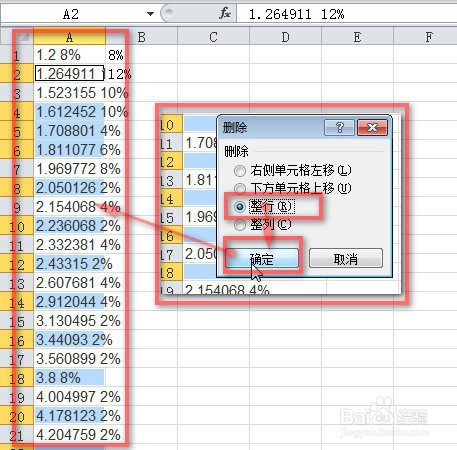Click cell containing '2.607681 4%'
Image resolution: width=457 pixels, height=450 pixels.
tap(69, 283)
